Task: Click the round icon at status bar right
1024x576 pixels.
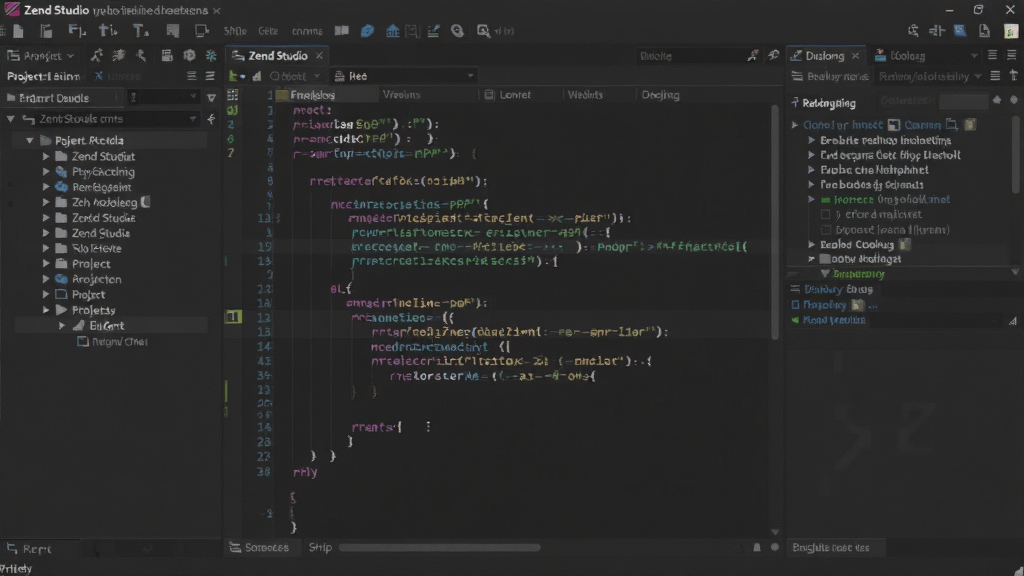Action: 775,547
